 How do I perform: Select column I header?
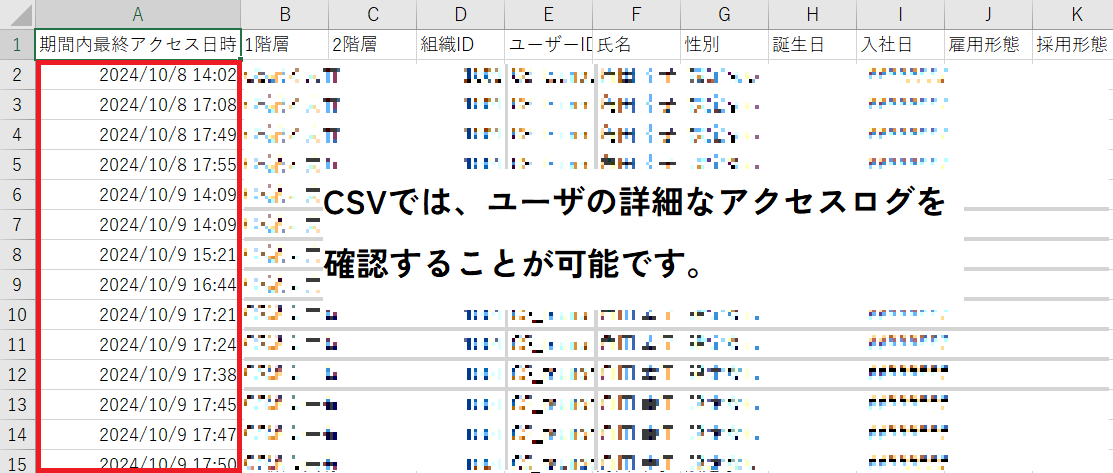(x=901, y=14)
